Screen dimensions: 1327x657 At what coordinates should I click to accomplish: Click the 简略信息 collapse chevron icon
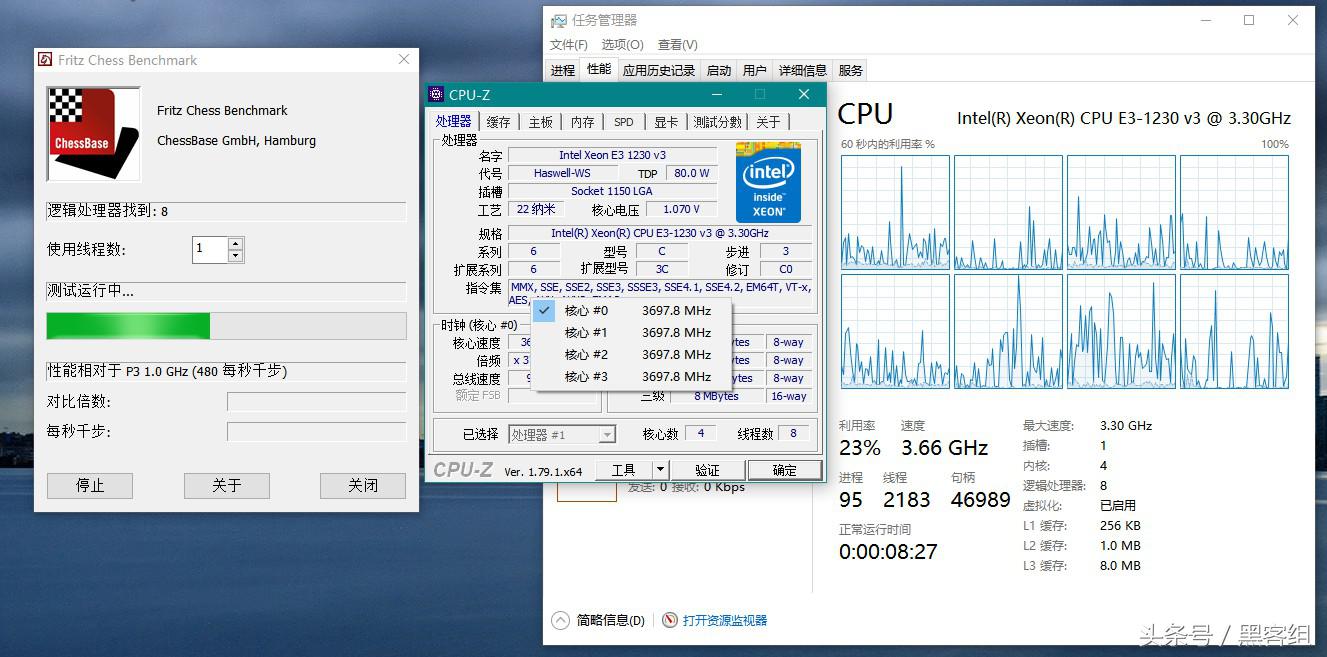pyautogui.click(x=561, y=620)
